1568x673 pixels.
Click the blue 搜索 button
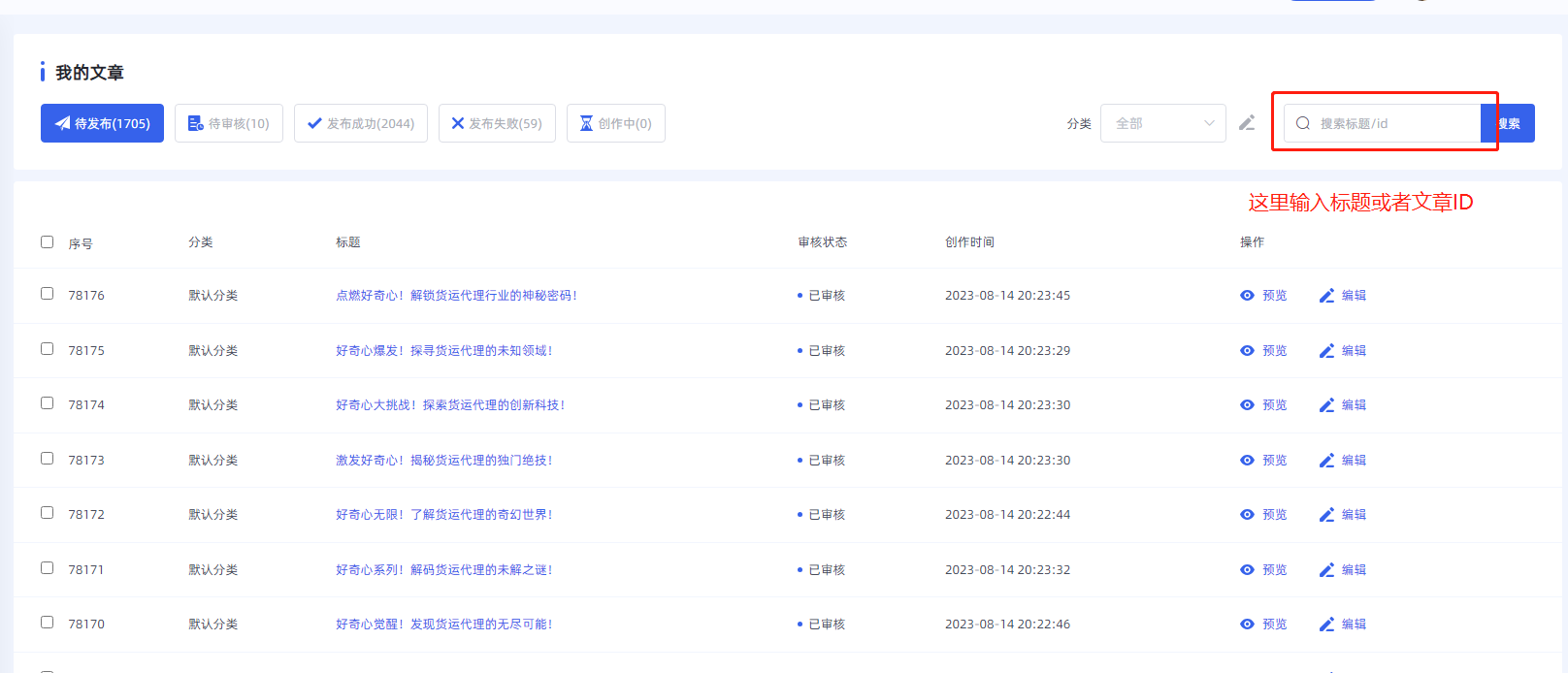click(x=1508, y=123)
